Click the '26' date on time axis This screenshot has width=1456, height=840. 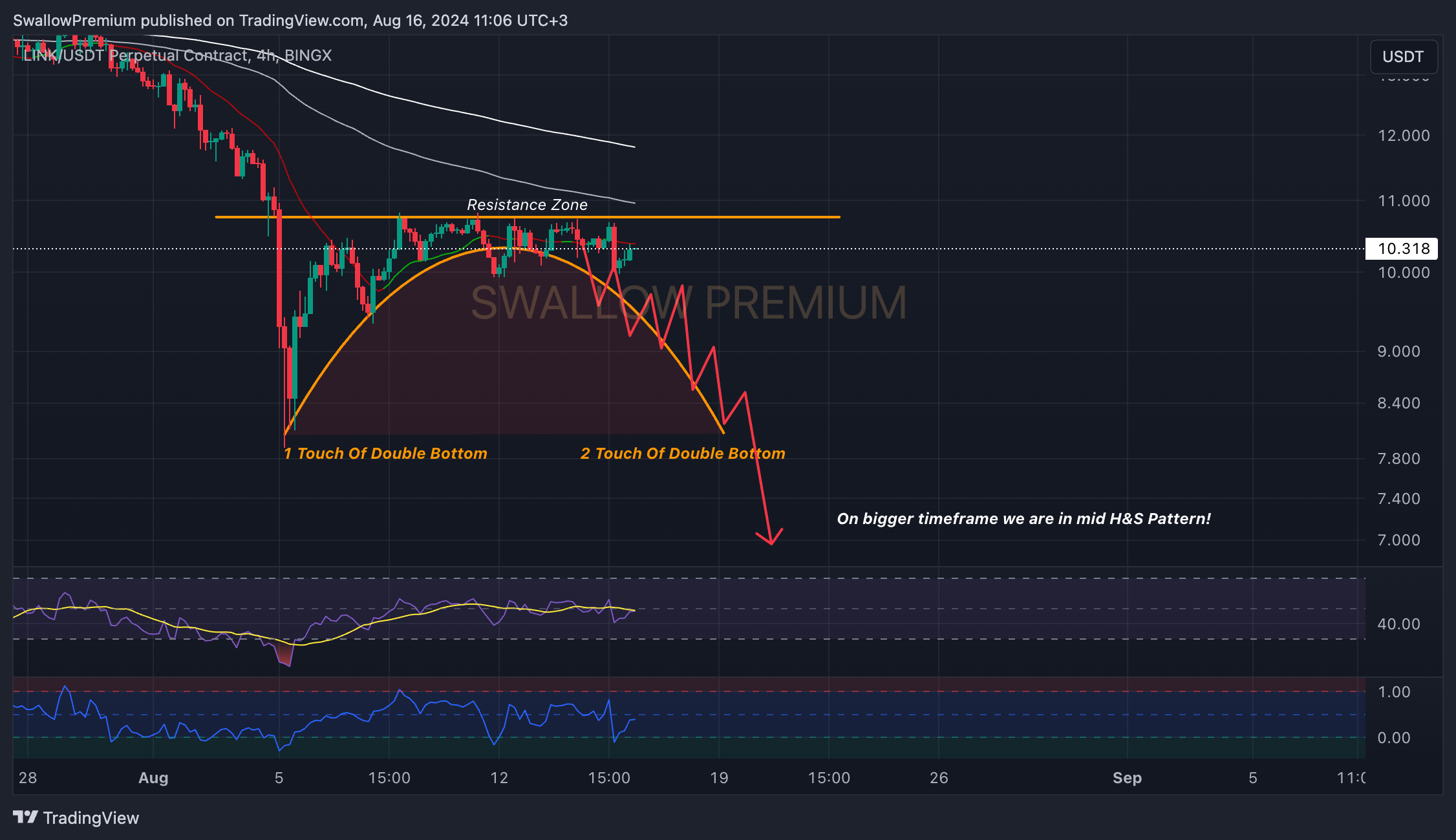pos(939,778)
